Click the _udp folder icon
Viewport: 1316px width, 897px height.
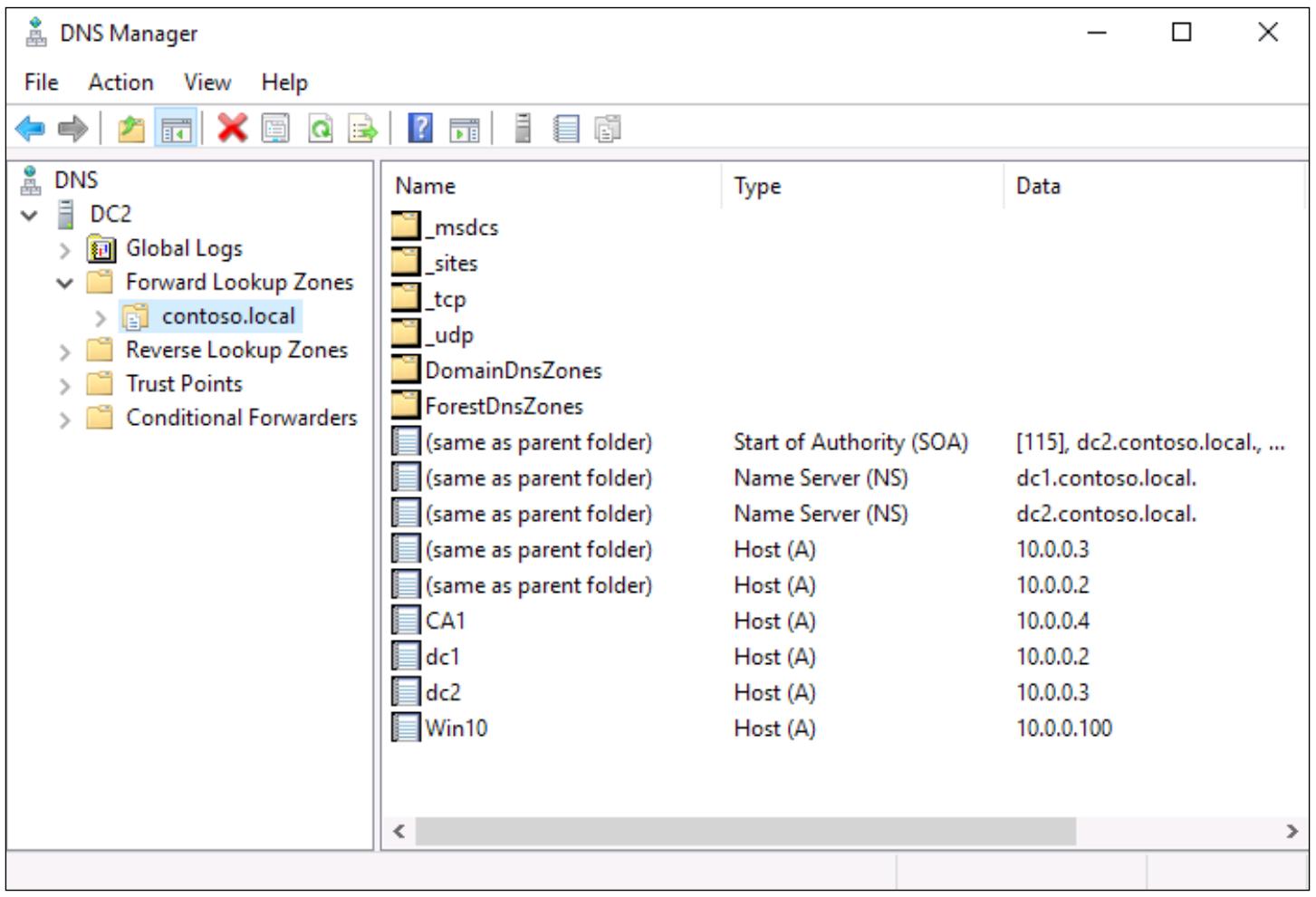pos(407,334)
